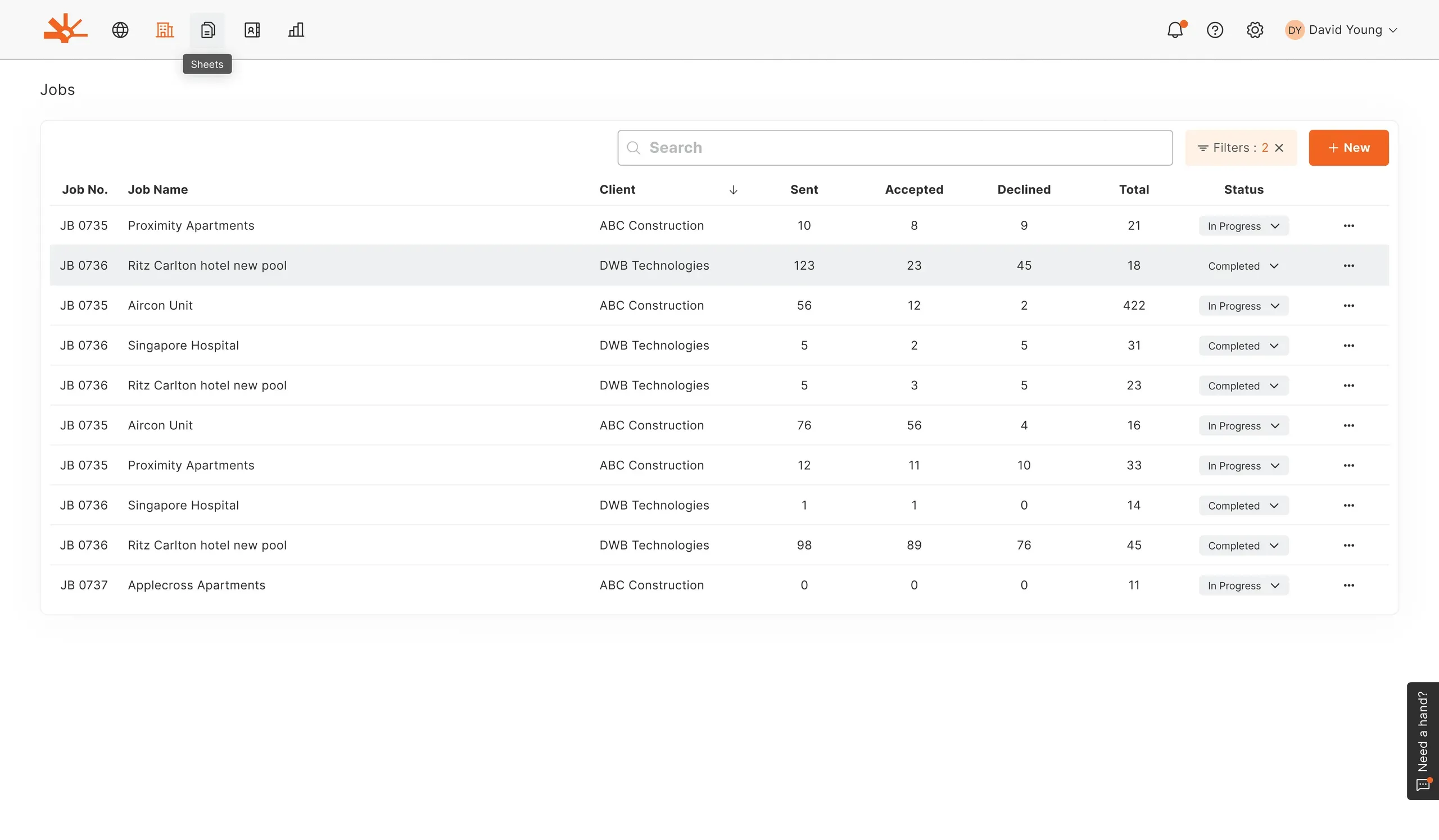This screenshot has height=840, width=1439.
Task: Click the orange sunburst app logo
Action: click(66, 29)
